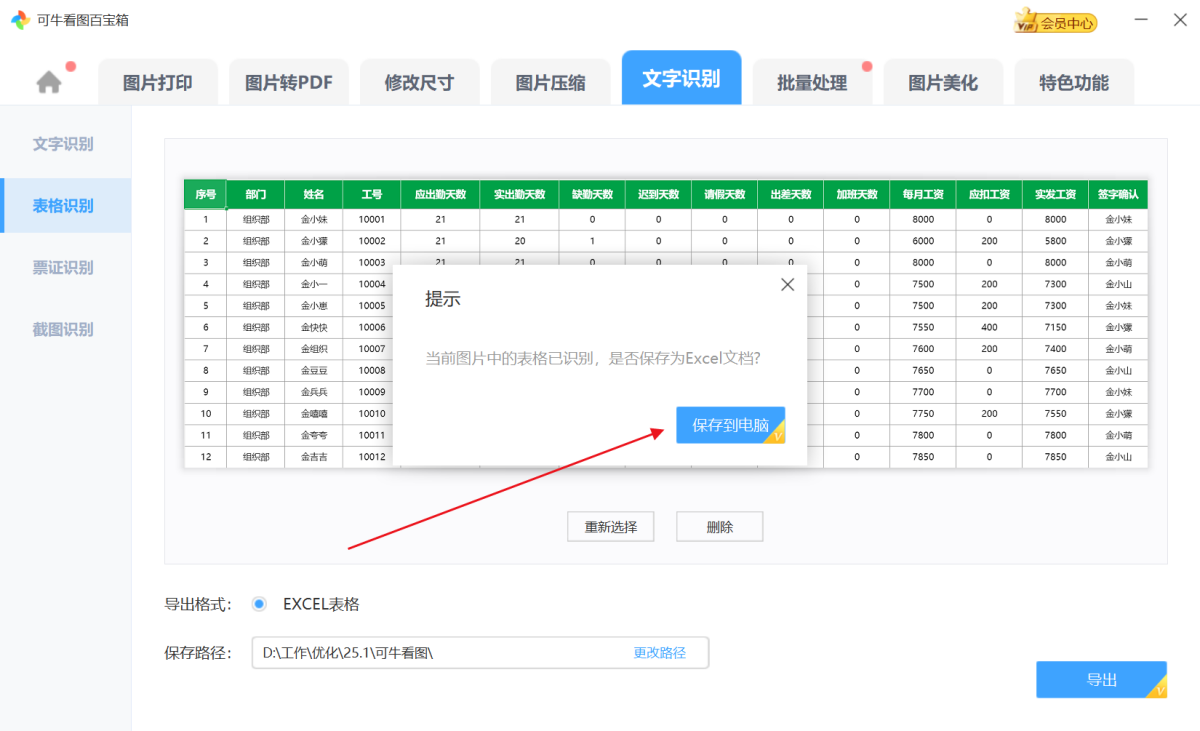Go to the home icon tab
This screenshot has height=731, width=1200.
coord(49,82)
